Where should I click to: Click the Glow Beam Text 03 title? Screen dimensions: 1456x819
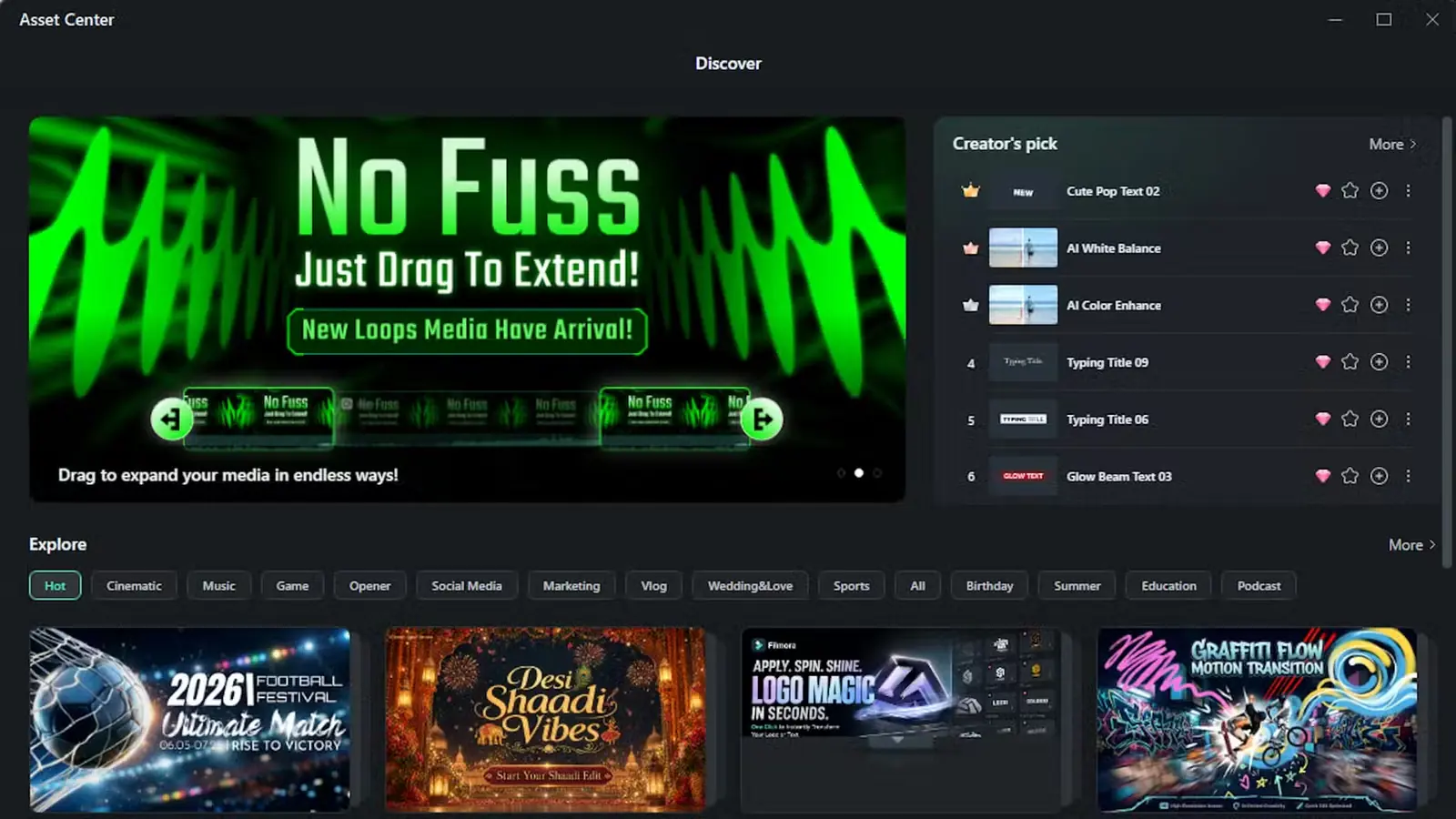point(1119,476)
